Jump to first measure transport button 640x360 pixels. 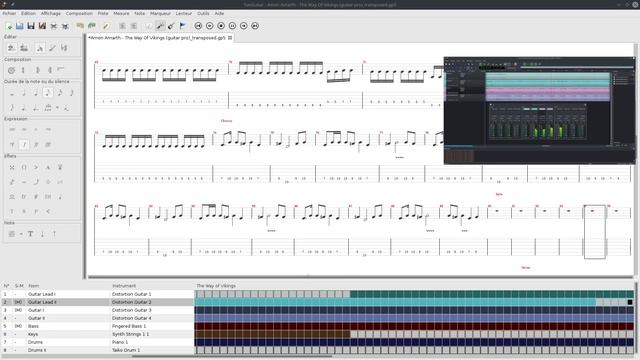(198, 26)
